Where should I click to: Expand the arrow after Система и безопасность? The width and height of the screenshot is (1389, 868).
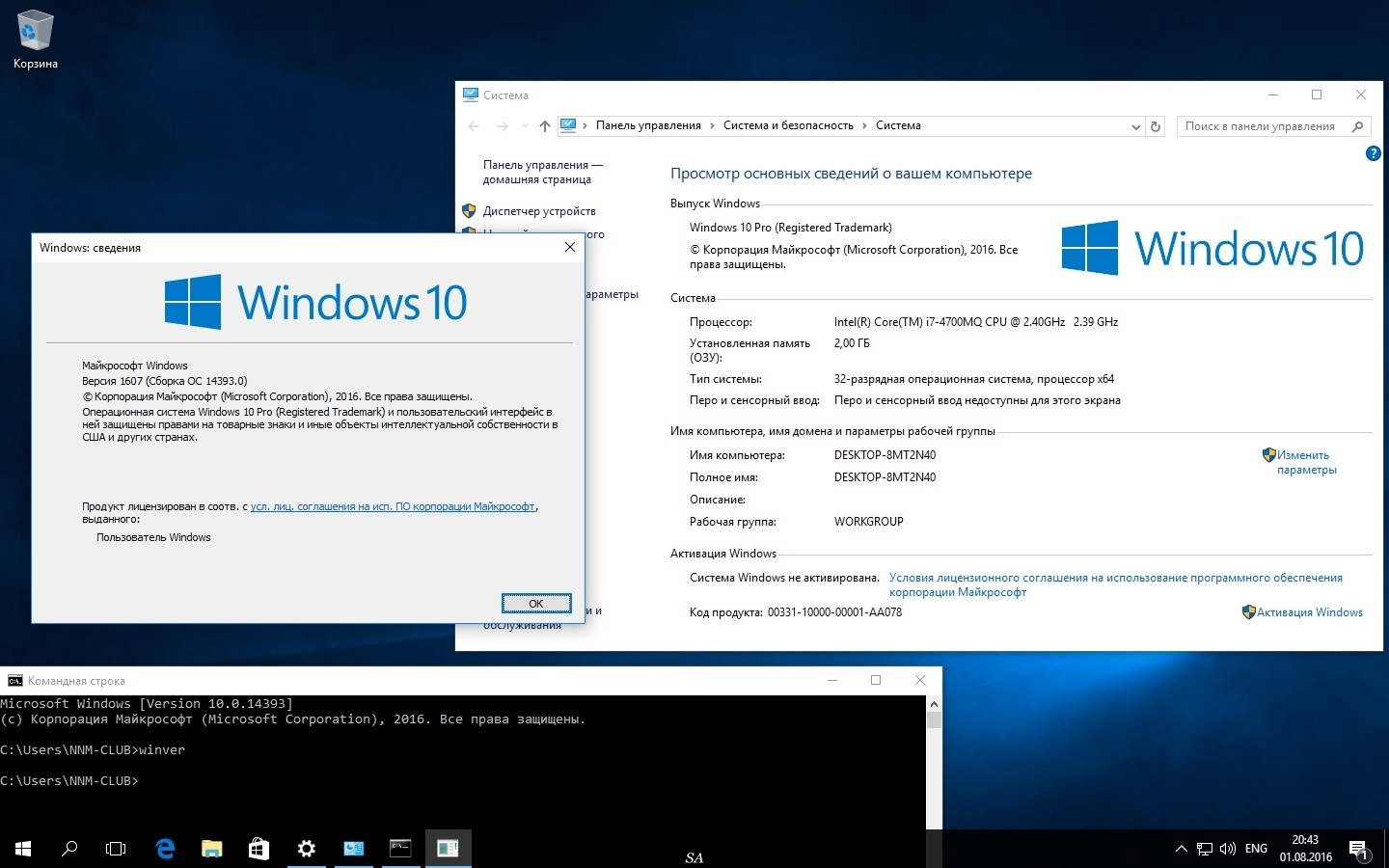[864, 125]
